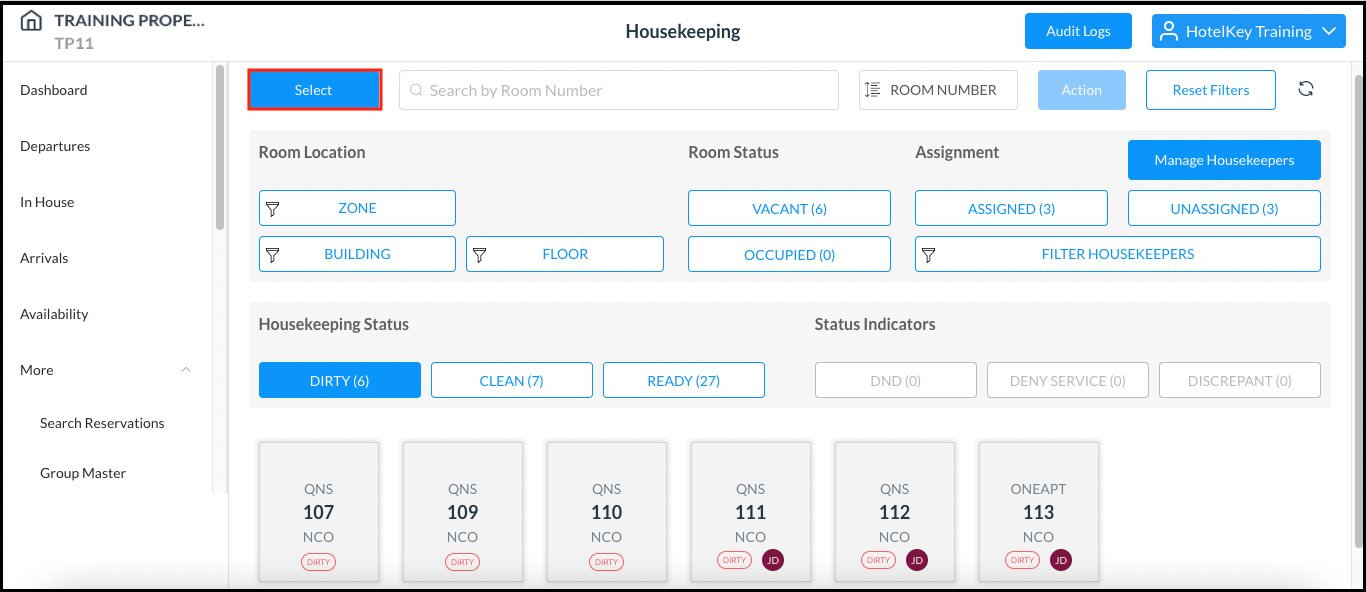This screenshot has width=1366, height=592.
Task: Open Search Reservations in the sidebar
Action: 102,423
